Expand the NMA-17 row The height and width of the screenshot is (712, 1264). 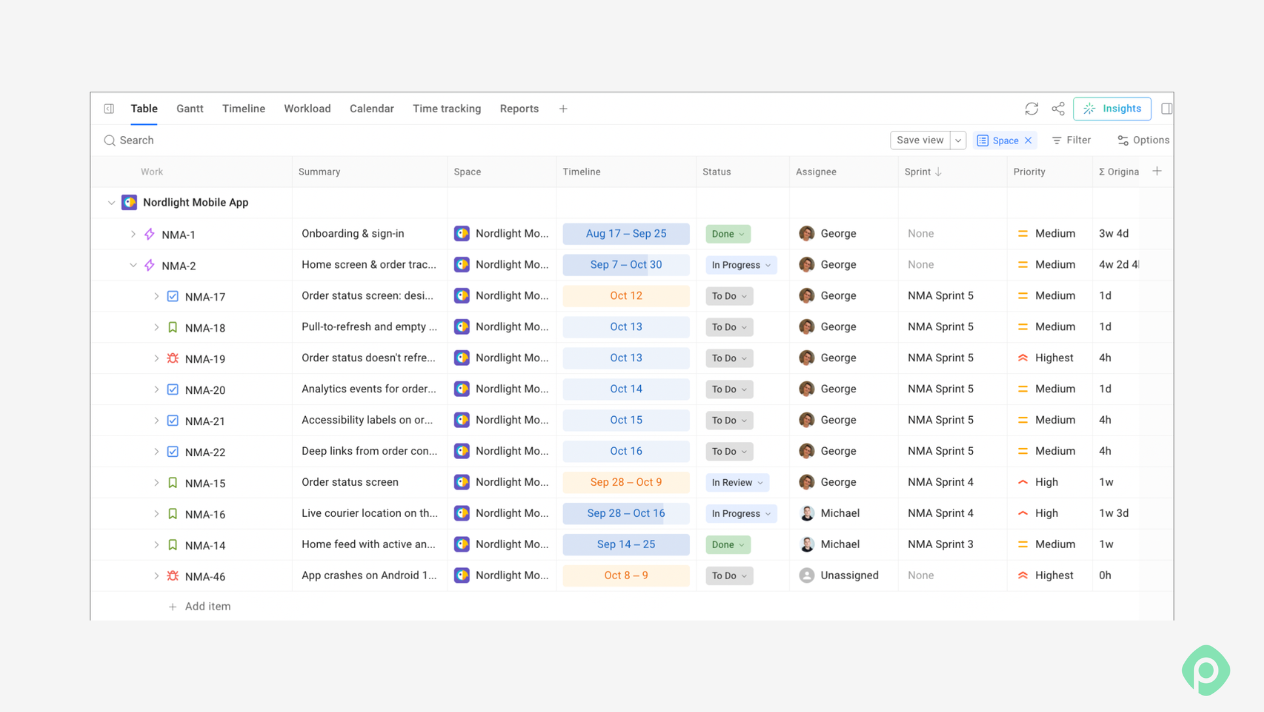(156, 296)
